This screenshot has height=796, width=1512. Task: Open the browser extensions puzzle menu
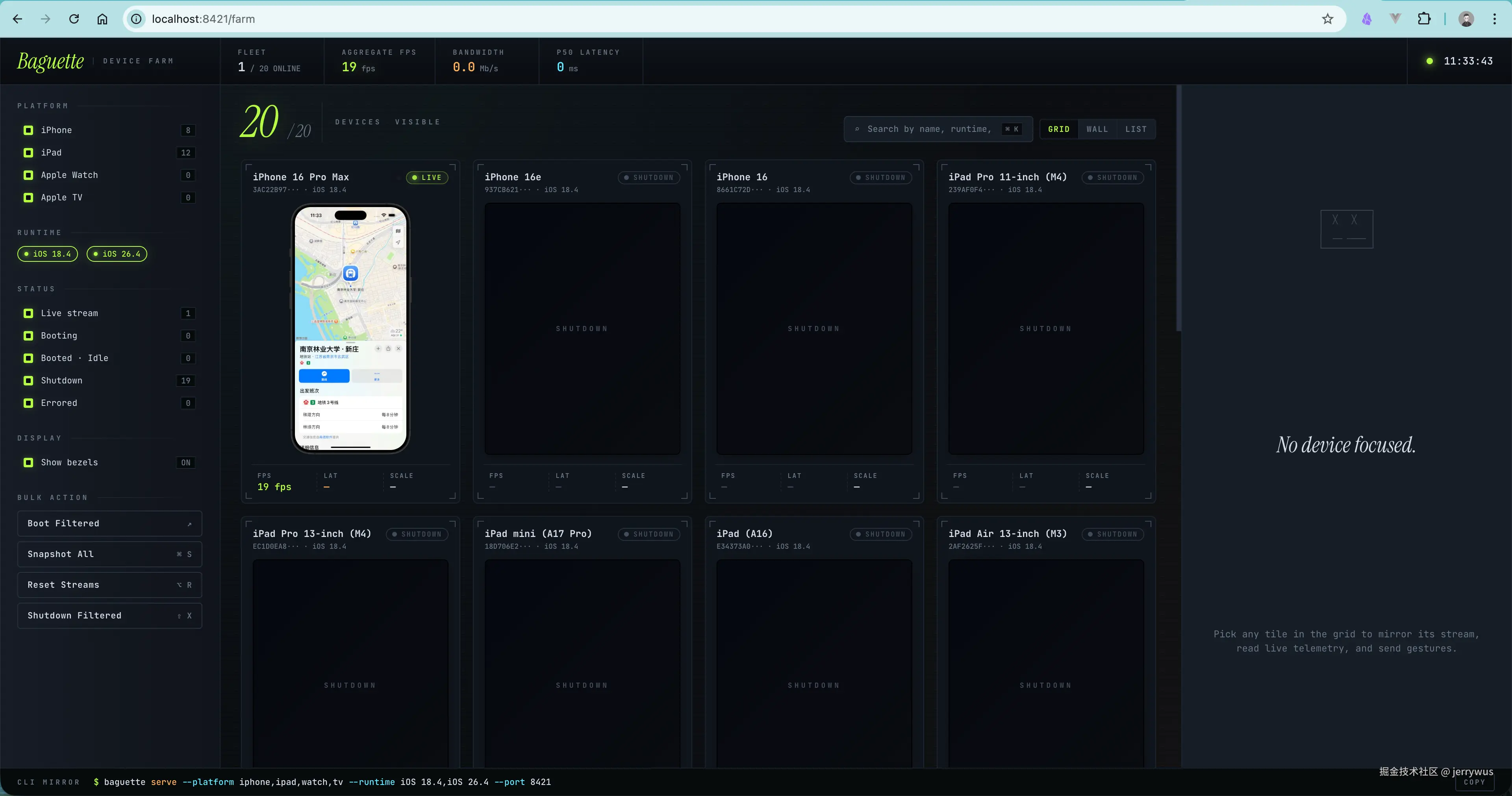1424,19
